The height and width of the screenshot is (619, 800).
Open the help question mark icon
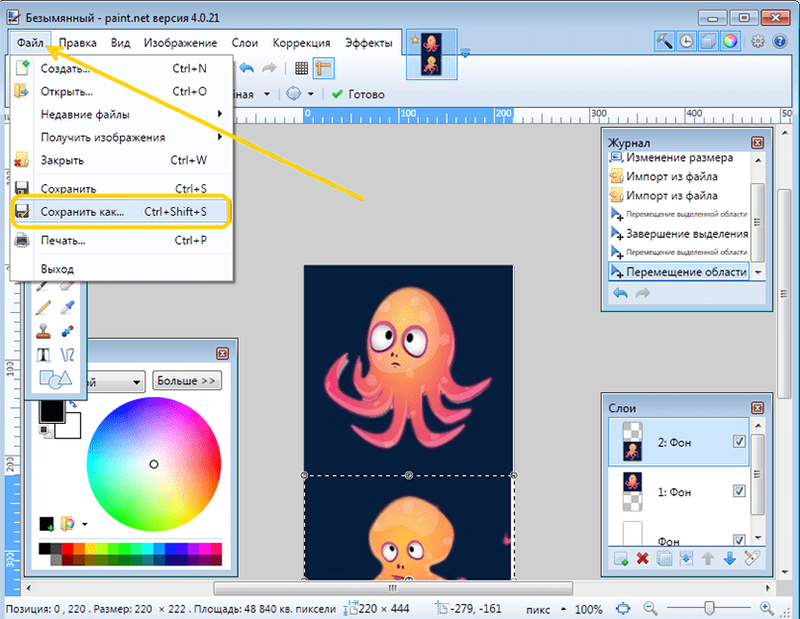coord(780,41)
